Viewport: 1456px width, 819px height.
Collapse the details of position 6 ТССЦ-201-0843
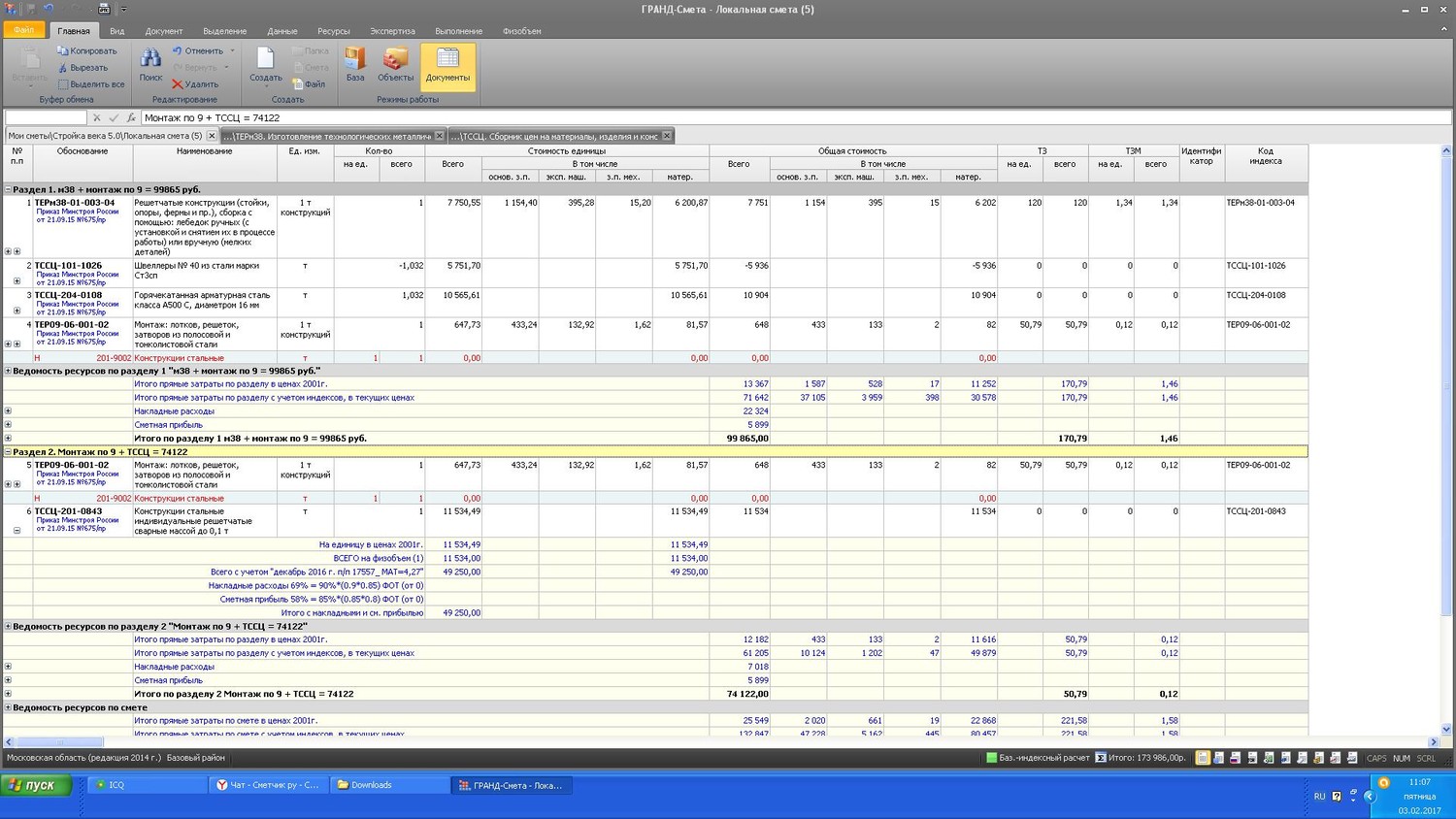(x=17, y=530)
